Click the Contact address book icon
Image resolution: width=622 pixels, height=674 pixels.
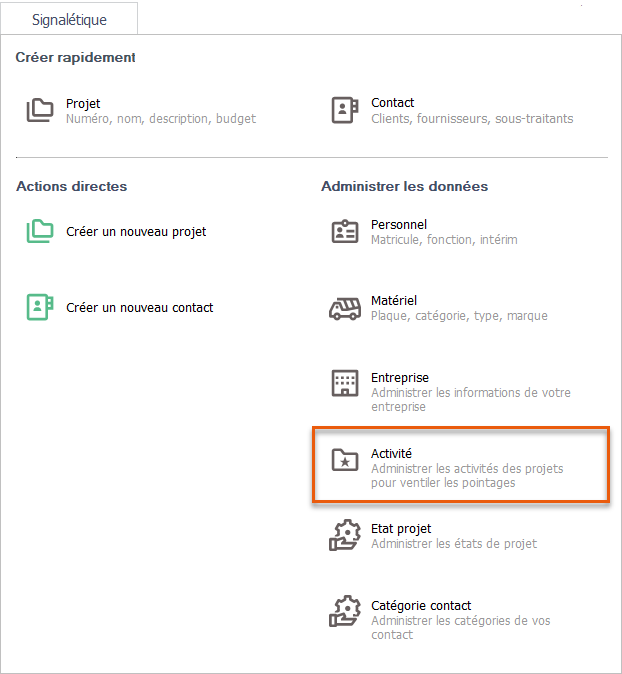(345, 110)
